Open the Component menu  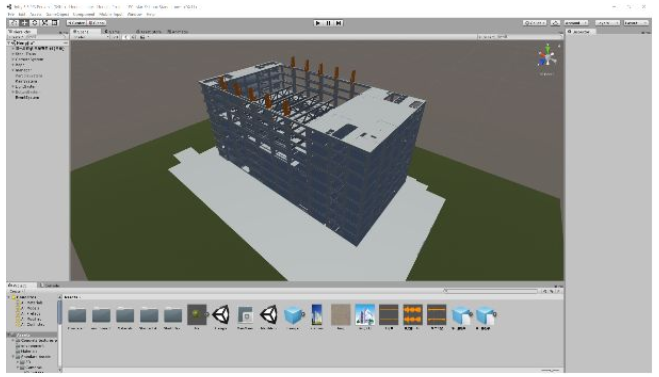coord(84,14)
